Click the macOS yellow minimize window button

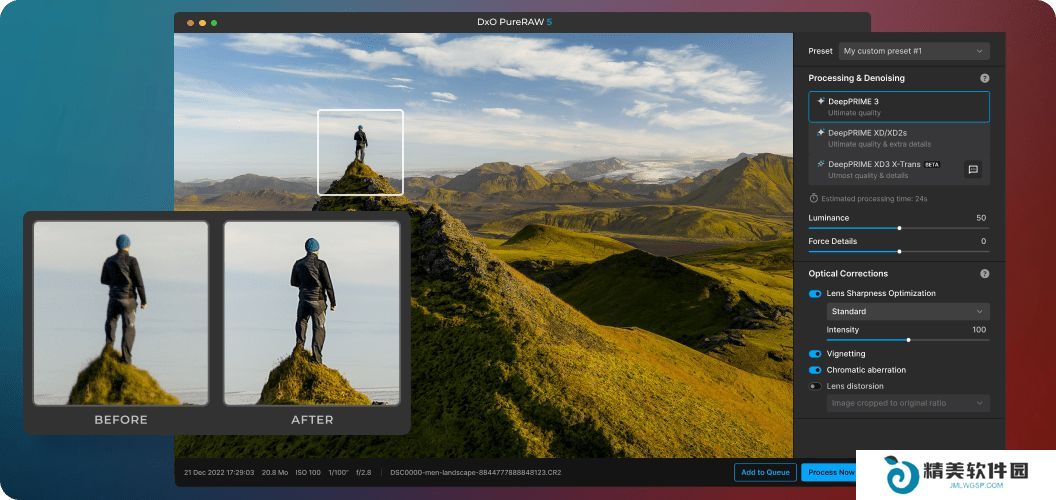(x=202, y=23)
